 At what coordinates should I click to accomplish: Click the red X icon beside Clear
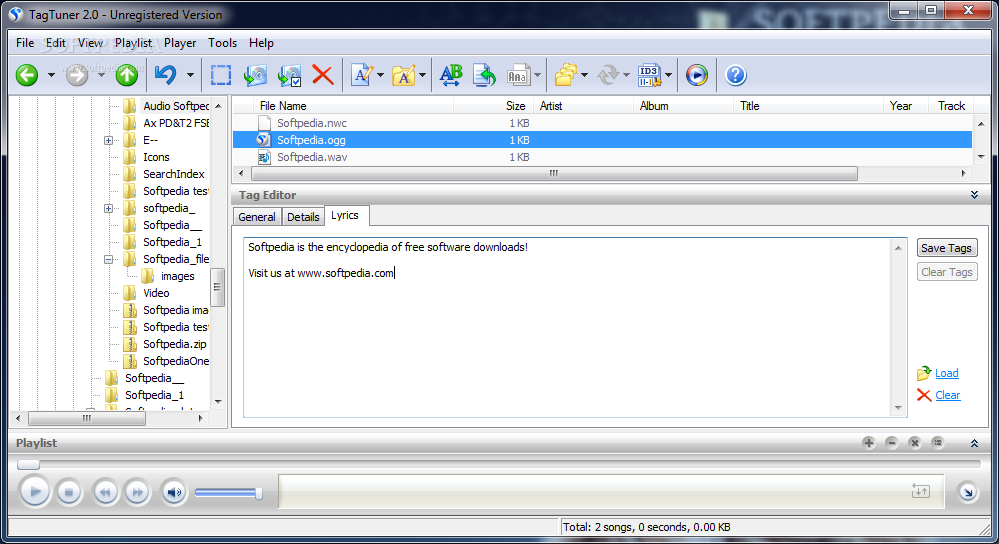click(924, 395)
